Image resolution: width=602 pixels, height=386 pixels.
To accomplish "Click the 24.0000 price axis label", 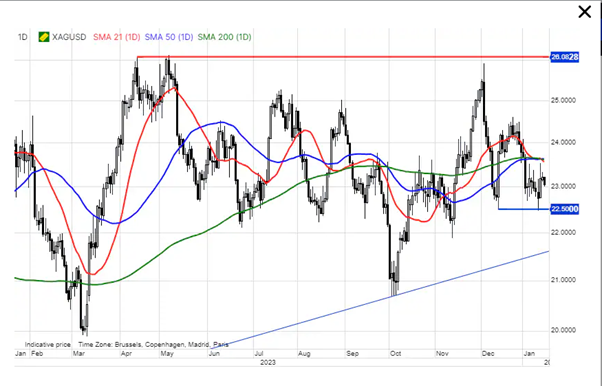I will [564, 142].
